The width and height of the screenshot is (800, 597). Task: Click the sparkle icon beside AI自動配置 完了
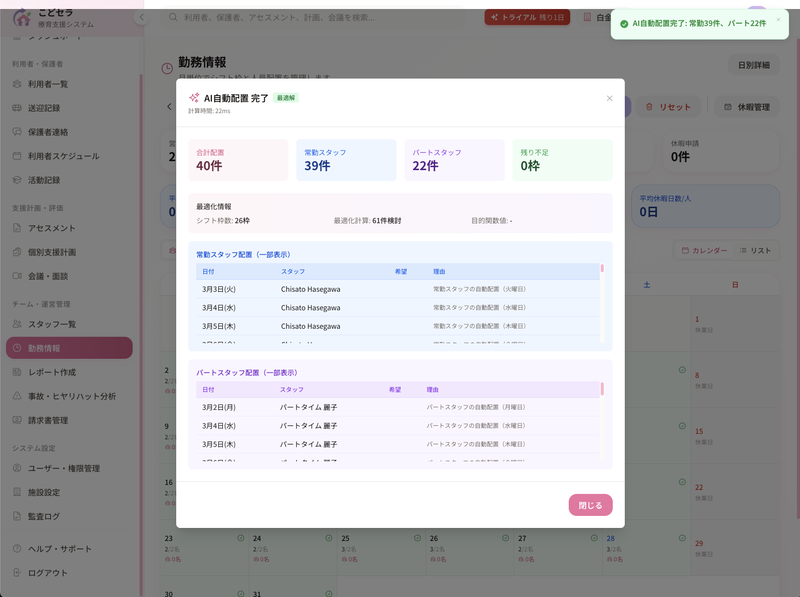pos(194,97)
